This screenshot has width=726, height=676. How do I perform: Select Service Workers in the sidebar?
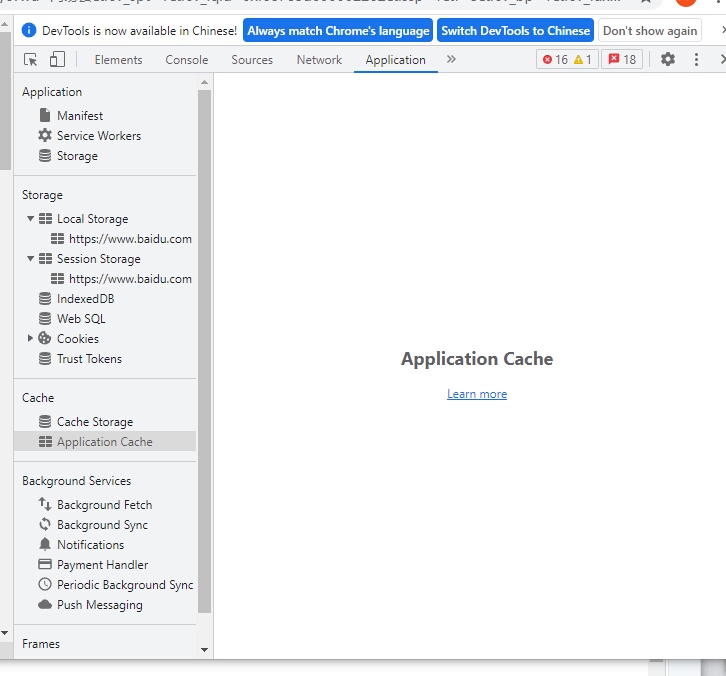tap(99, 136)
